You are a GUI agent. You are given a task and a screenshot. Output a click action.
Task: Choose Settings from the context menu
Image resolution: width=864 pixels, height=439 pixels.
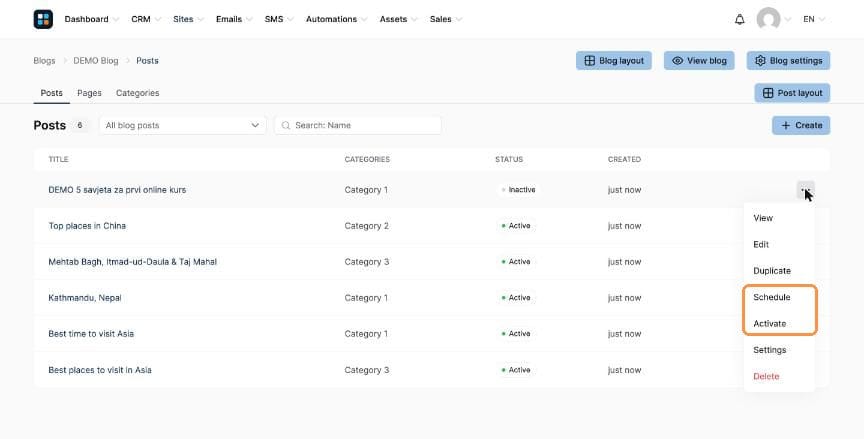click(x=770, y=350)
